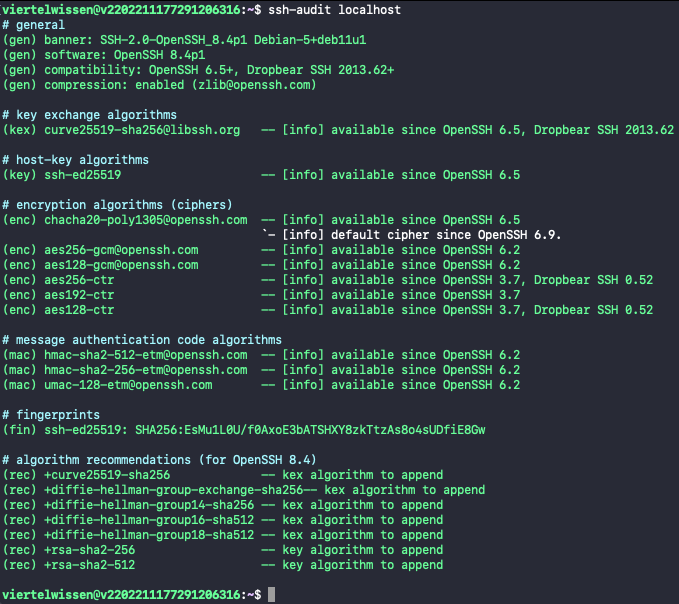This screenshot has height=604, width=679.
Task: Click '+diffie-hellman-group-exchange-sha256' recommendation
Action: click(174, 490)
